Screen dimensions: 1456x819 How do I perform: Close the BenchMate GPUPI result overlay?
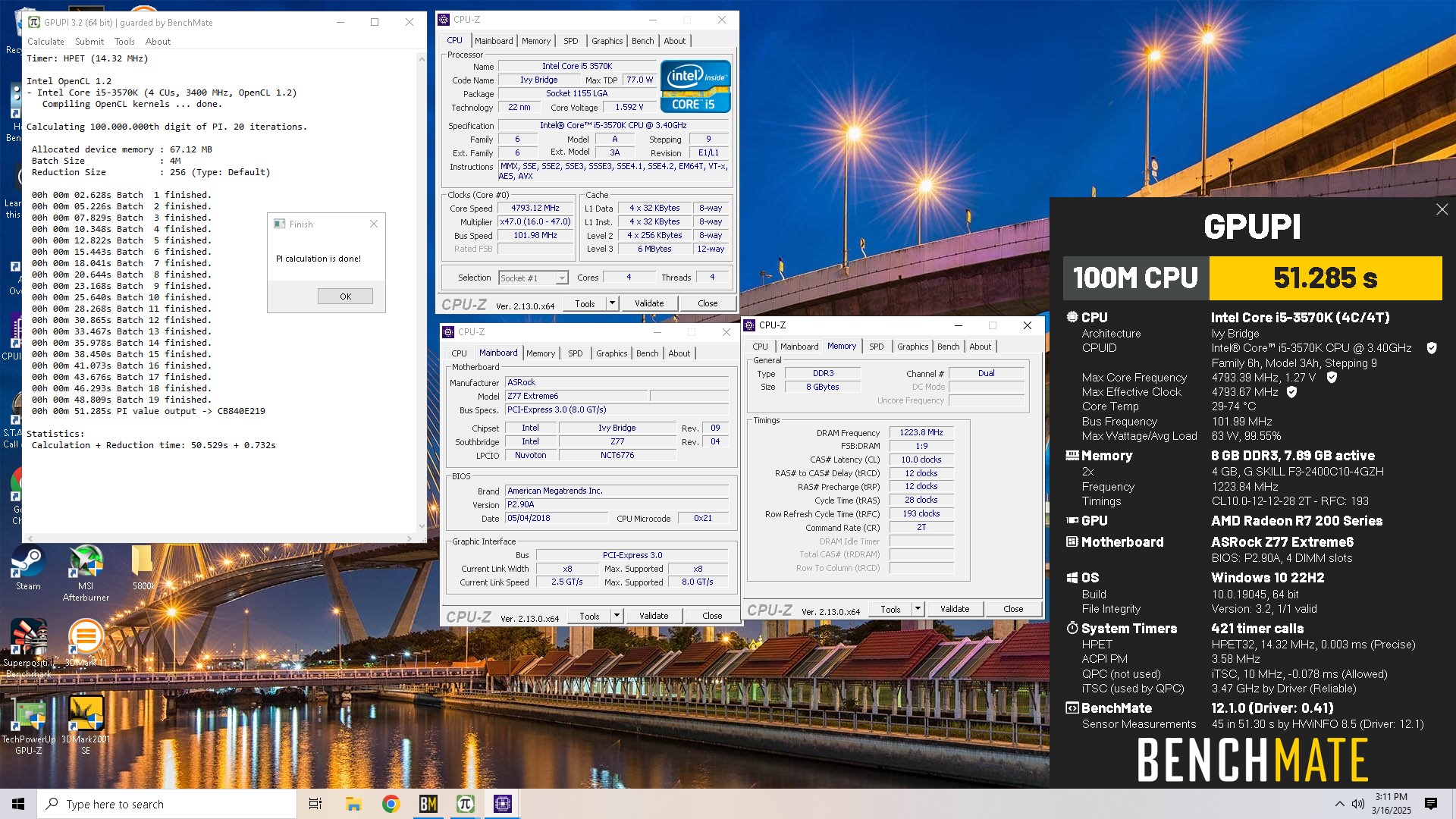[1442, 209]
